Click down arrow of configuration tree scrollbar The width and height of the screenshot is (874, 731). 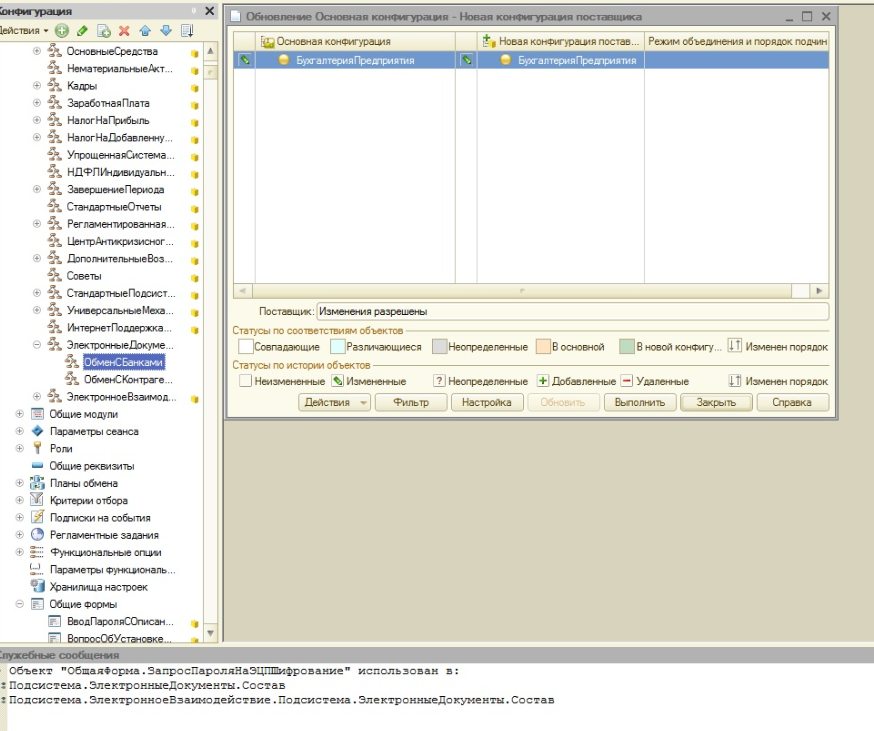coord(211,633)
